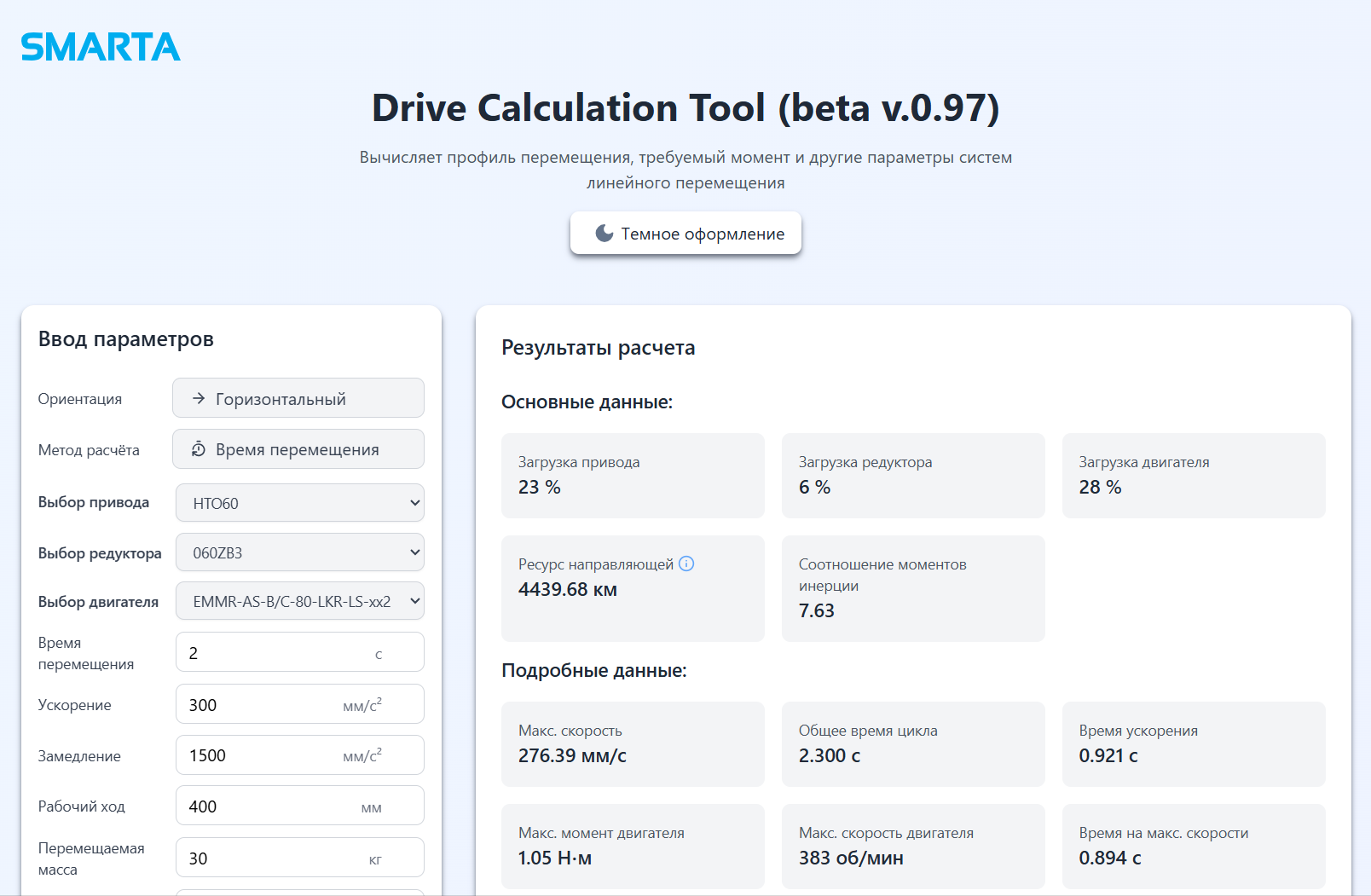The width and height of the screenshot is (1371, 896).
Task: Click the Загрузка привода result card
Action: point(633,476)
